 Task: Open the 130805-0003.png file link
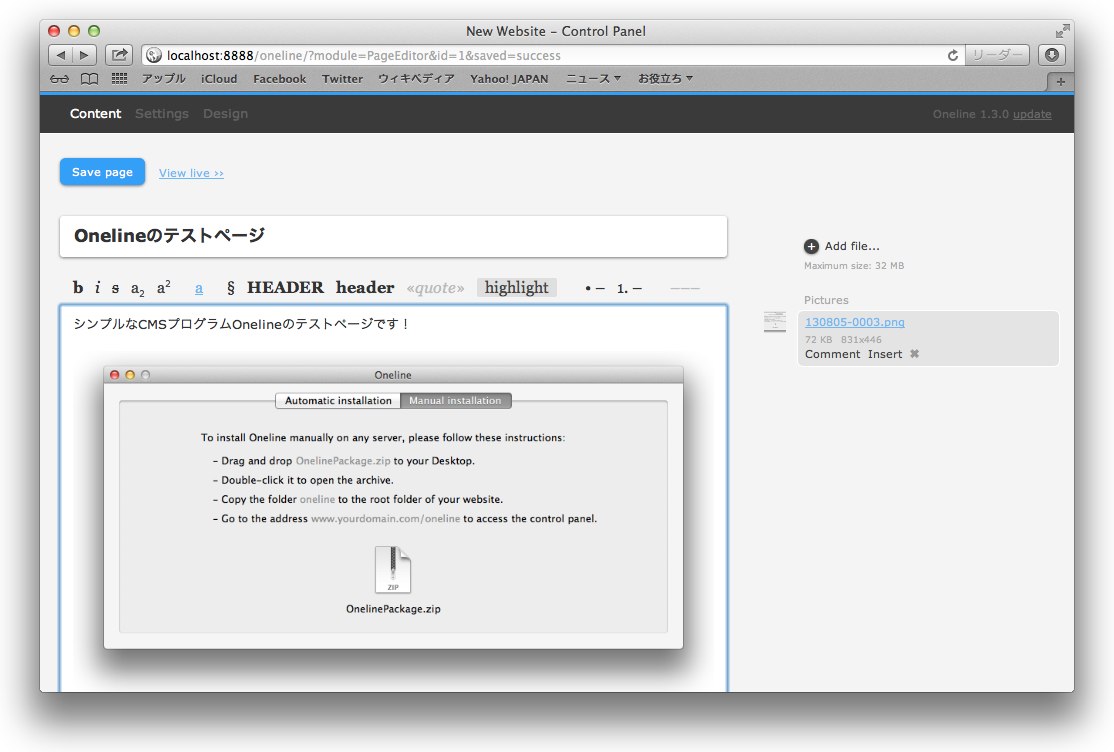click(855, 322)
